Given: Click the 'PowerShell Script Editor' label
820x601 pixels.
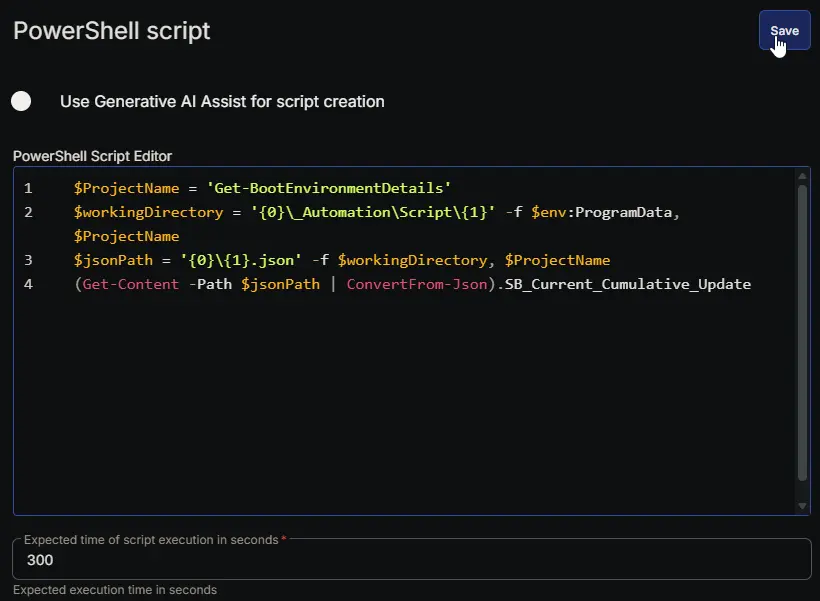Looking at the screenshot, I should [93, 156].
